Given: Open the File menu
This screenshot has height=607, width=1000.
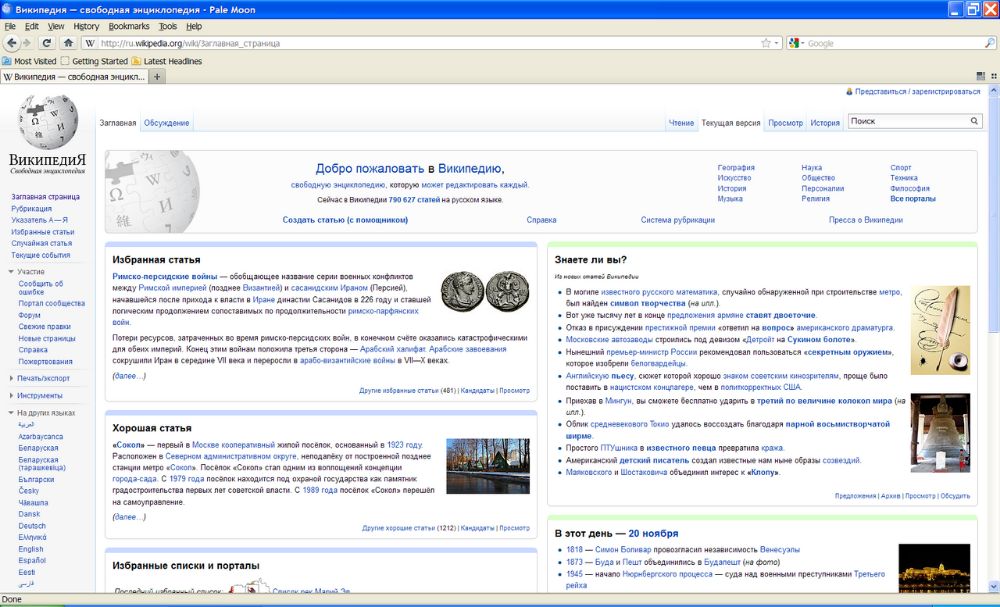Looking at the screenshot, I should pyautogui.click(x=10, y=26).
